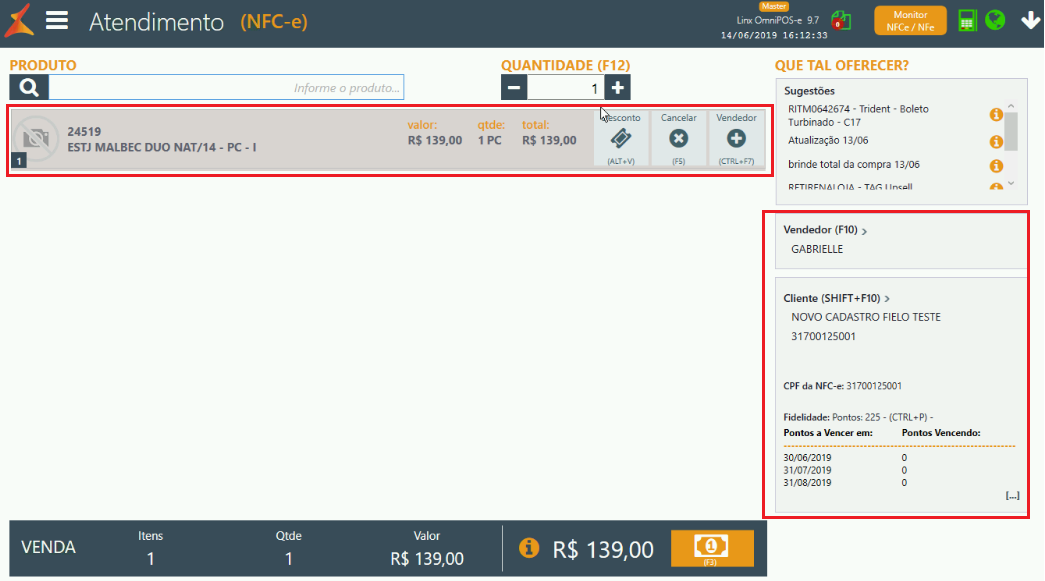Image resolution: width=1045 pixels, height=581 pixels.
Task: Click the Linx logo icon
Action: tap(19, 21)
